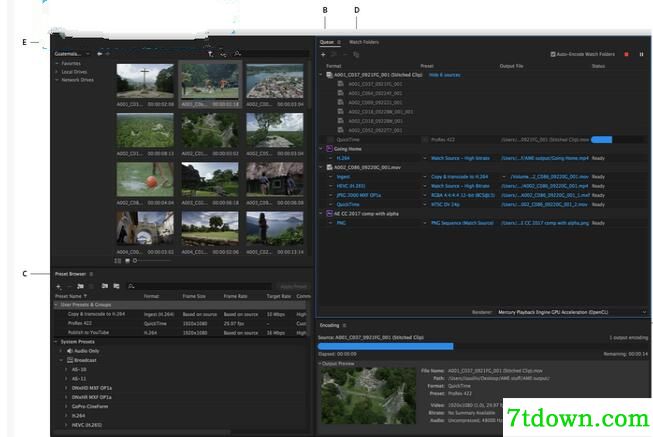Expand Local Drives in Media Browser
653x437 pixels.
tap(57, 72)
